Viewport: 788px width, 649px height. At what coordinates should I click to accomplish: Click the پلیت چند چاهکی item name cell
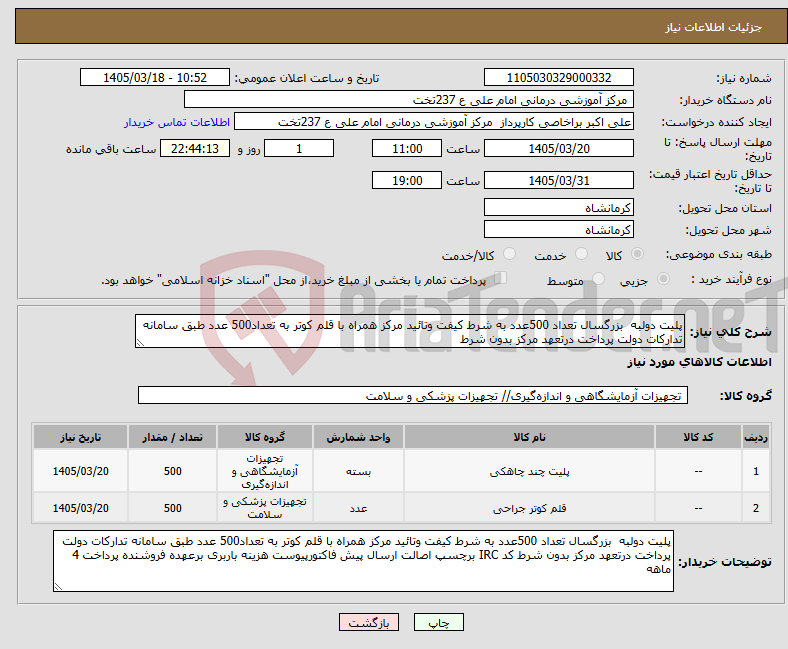click(x=529, y=472)
